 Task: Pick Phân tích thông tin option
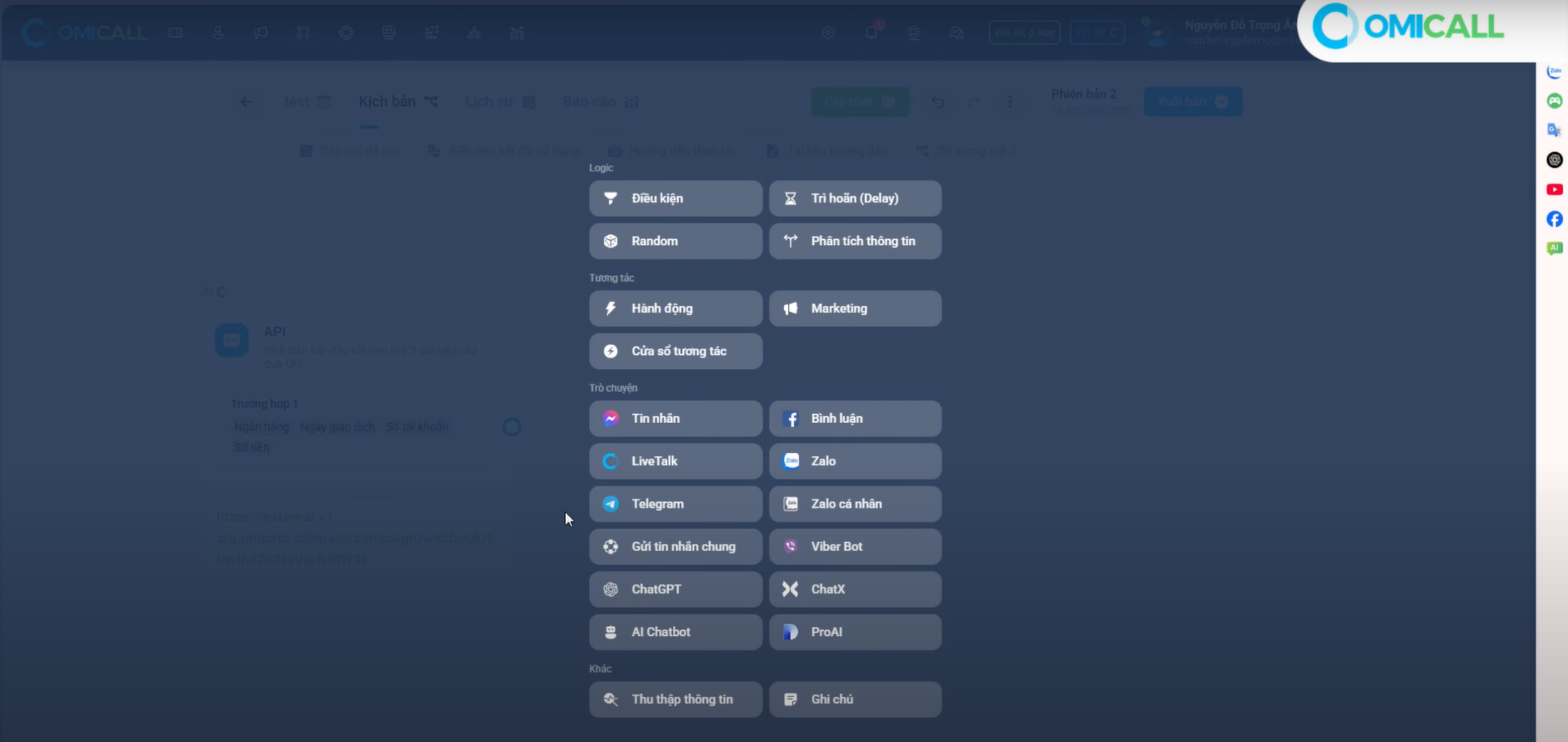point(855,242)
